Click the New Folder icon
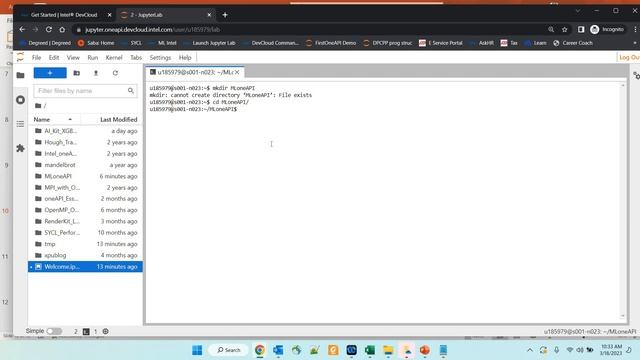The width and height of the screenshot is (640, 360). 76,73
